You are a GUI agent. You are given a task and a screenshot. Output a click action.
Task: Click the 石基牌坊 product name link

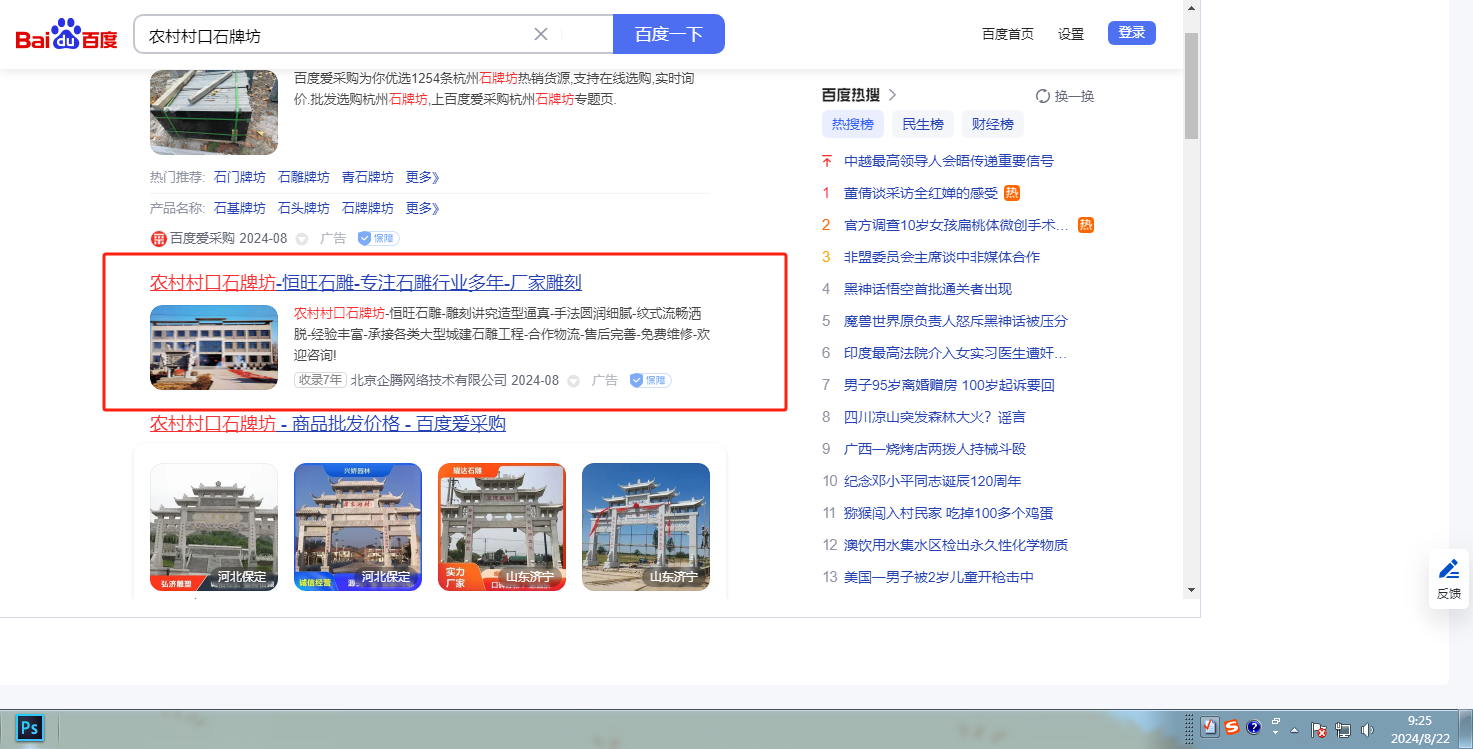(x=240, y=208)
